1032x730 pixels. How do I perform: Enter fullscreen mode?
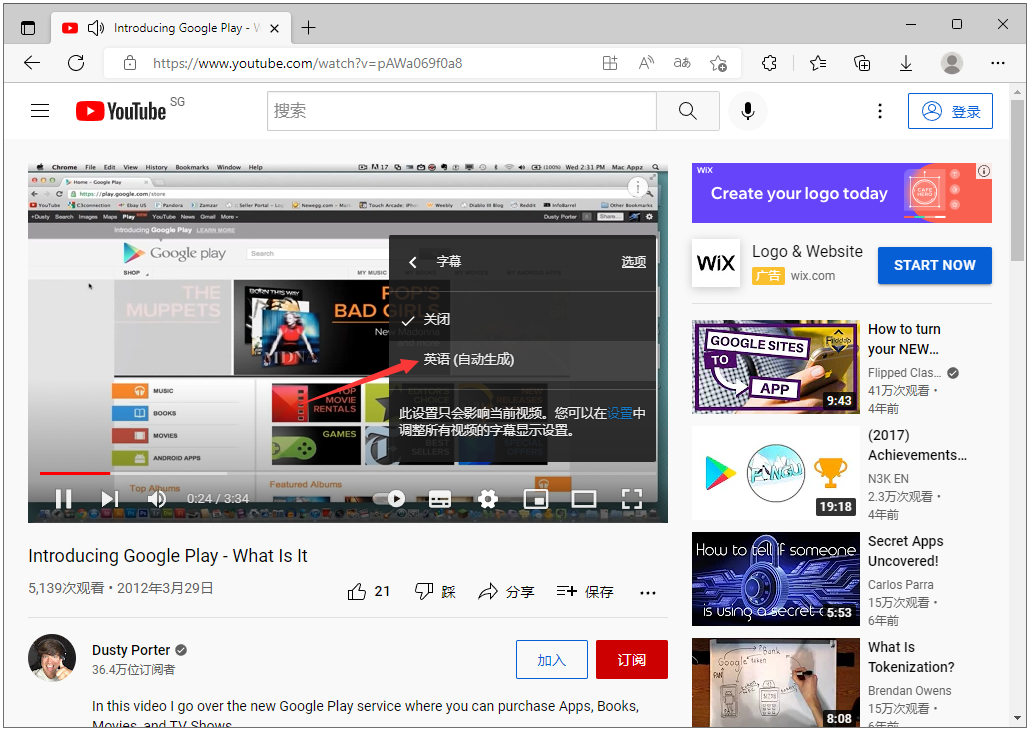(632, 499)
